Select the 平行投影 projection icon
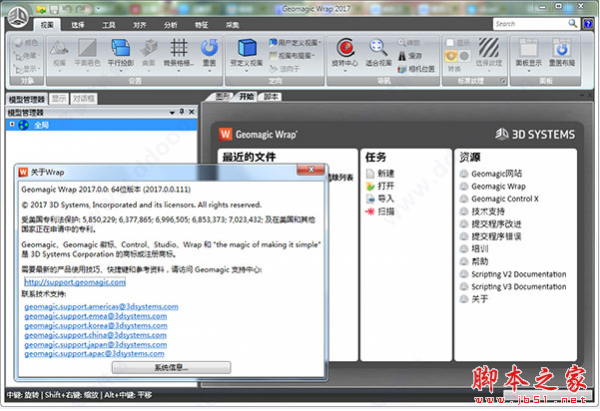The height and width of the screenshot is (411, 600). [121, 48]
